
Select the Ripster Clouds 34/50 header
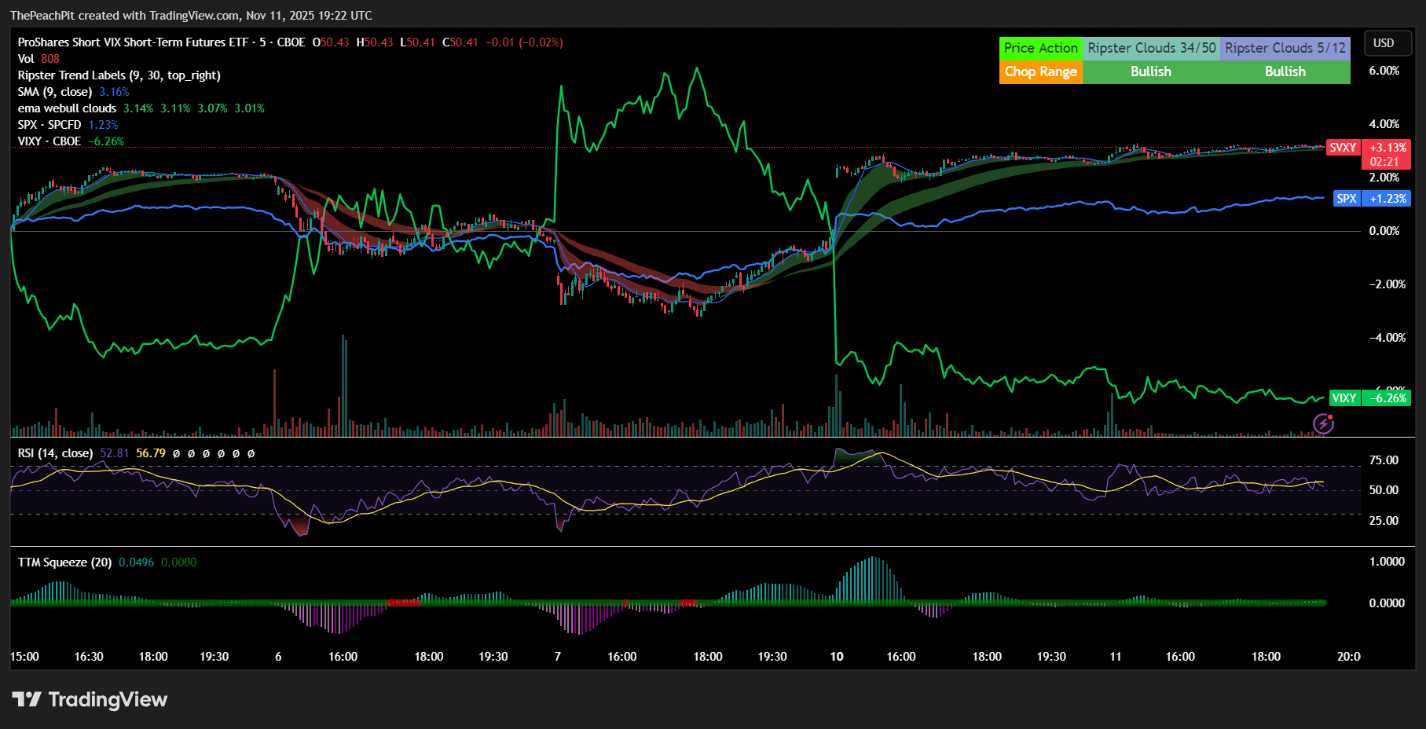point(1151,48)
